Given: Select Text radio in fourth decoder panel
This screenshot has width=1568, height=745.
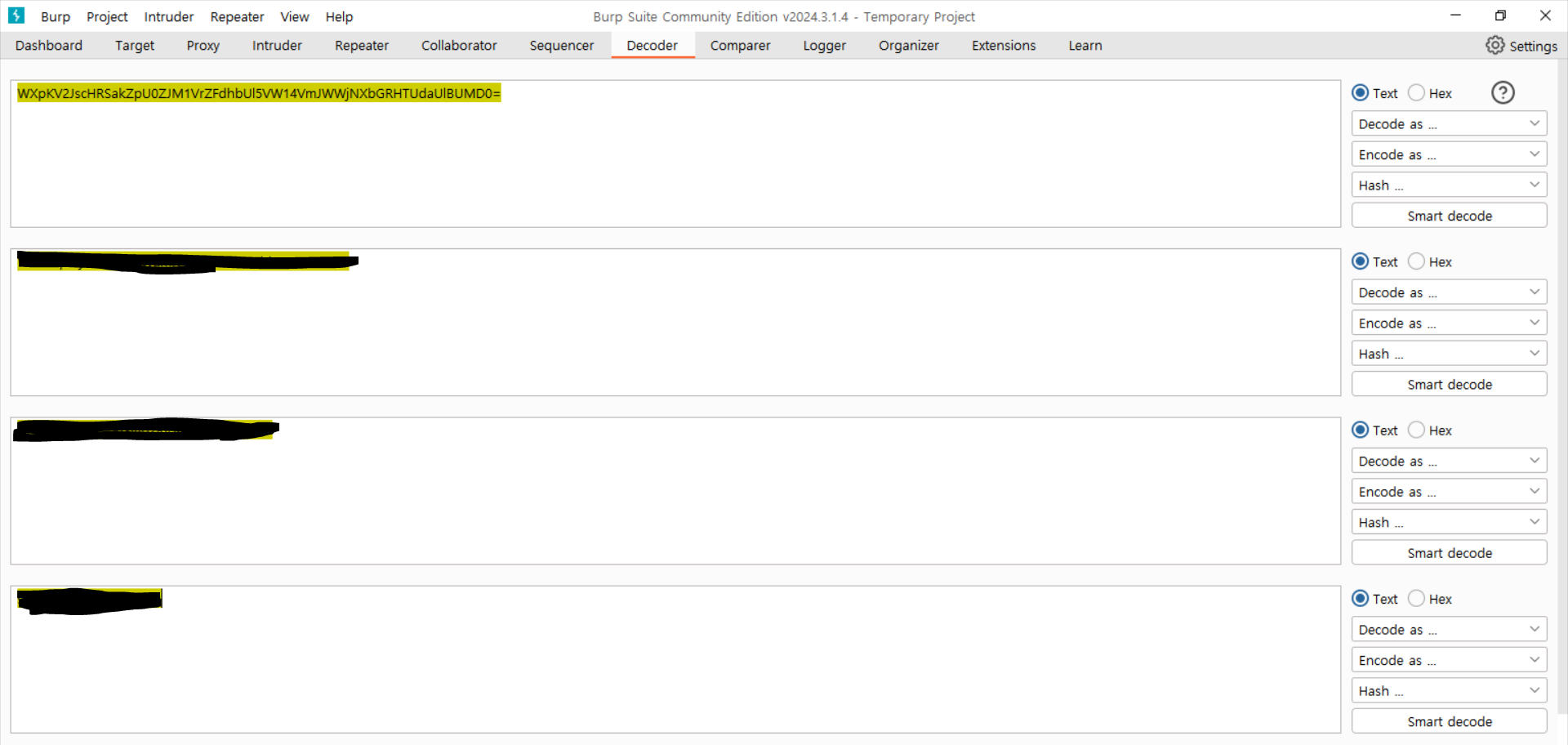Looking at the screenshot, I should point(1360,599).
